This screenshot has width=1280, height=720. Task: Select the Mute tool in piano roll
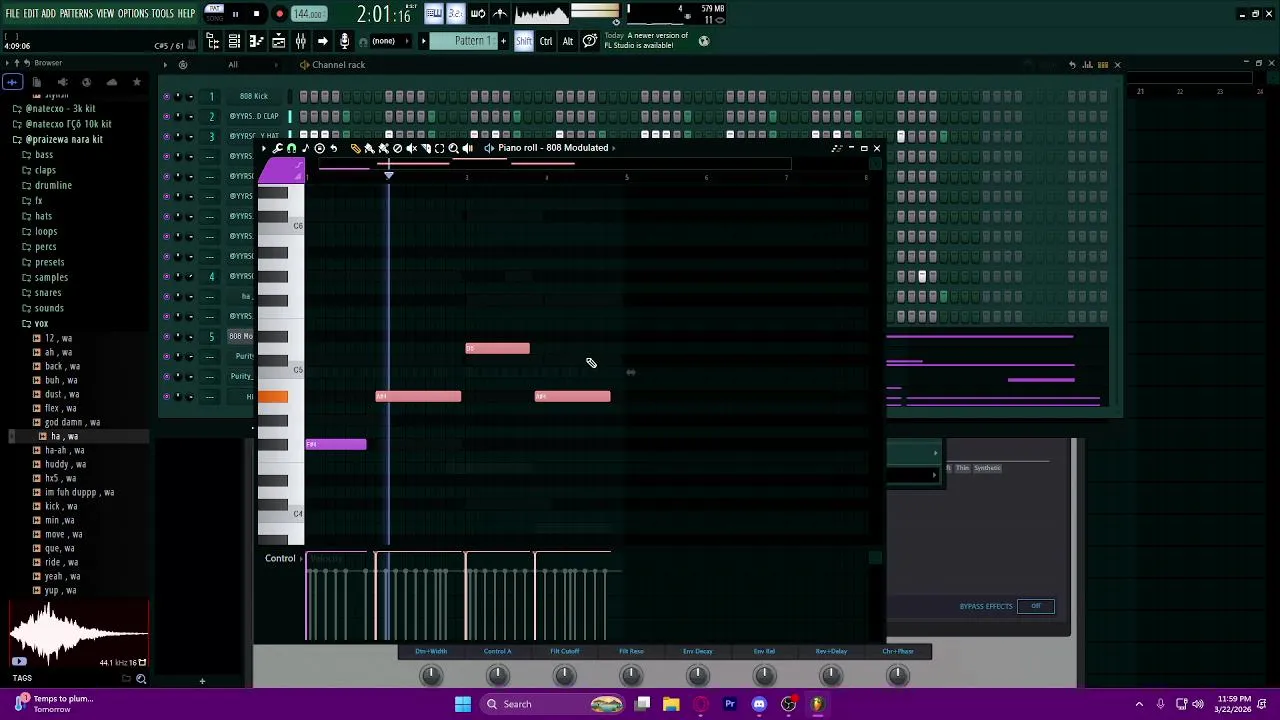tap(411, 148)
